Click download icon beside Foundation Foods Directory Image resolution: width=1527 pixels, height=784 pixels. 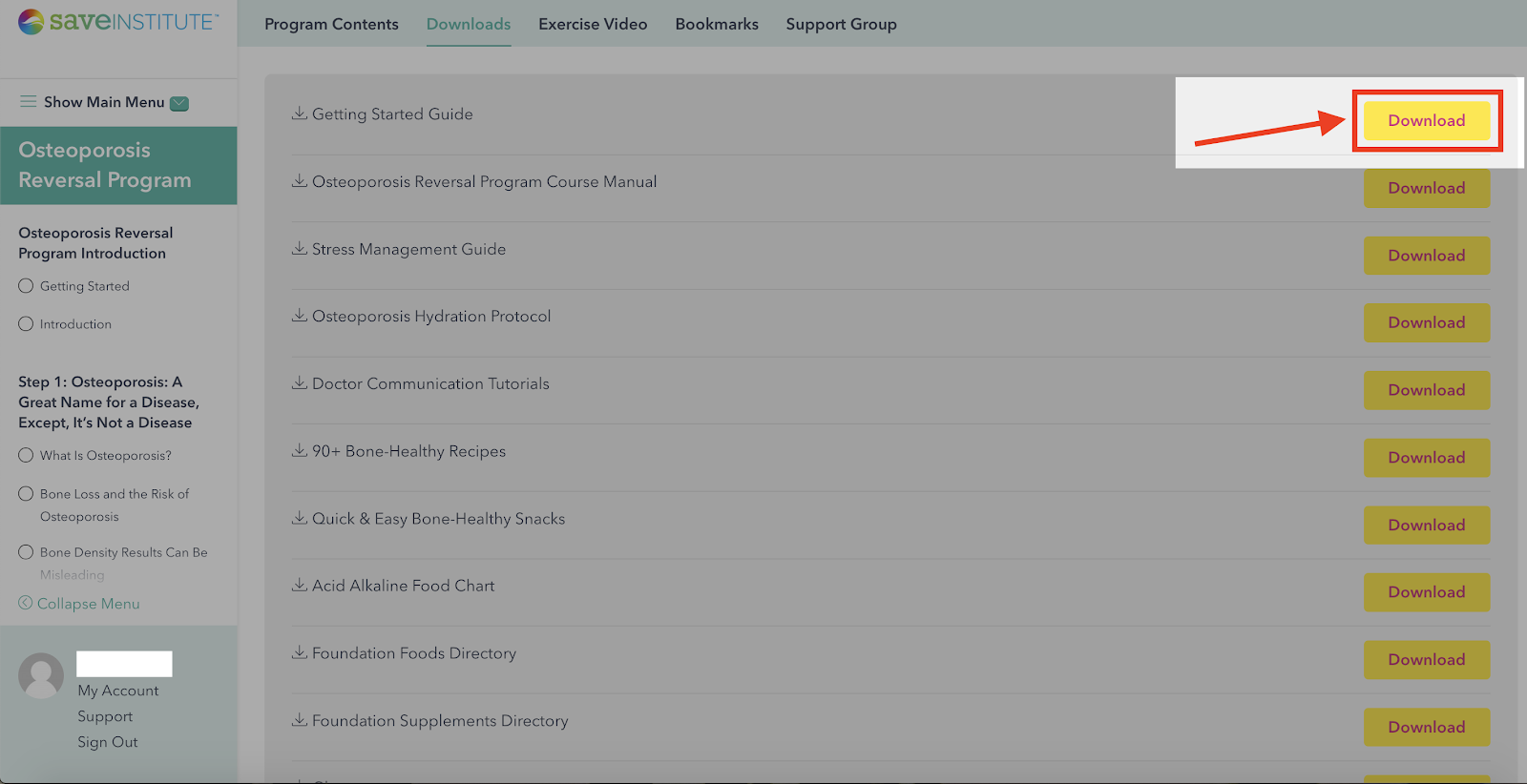pyautogui.click(x=299, y=653)
